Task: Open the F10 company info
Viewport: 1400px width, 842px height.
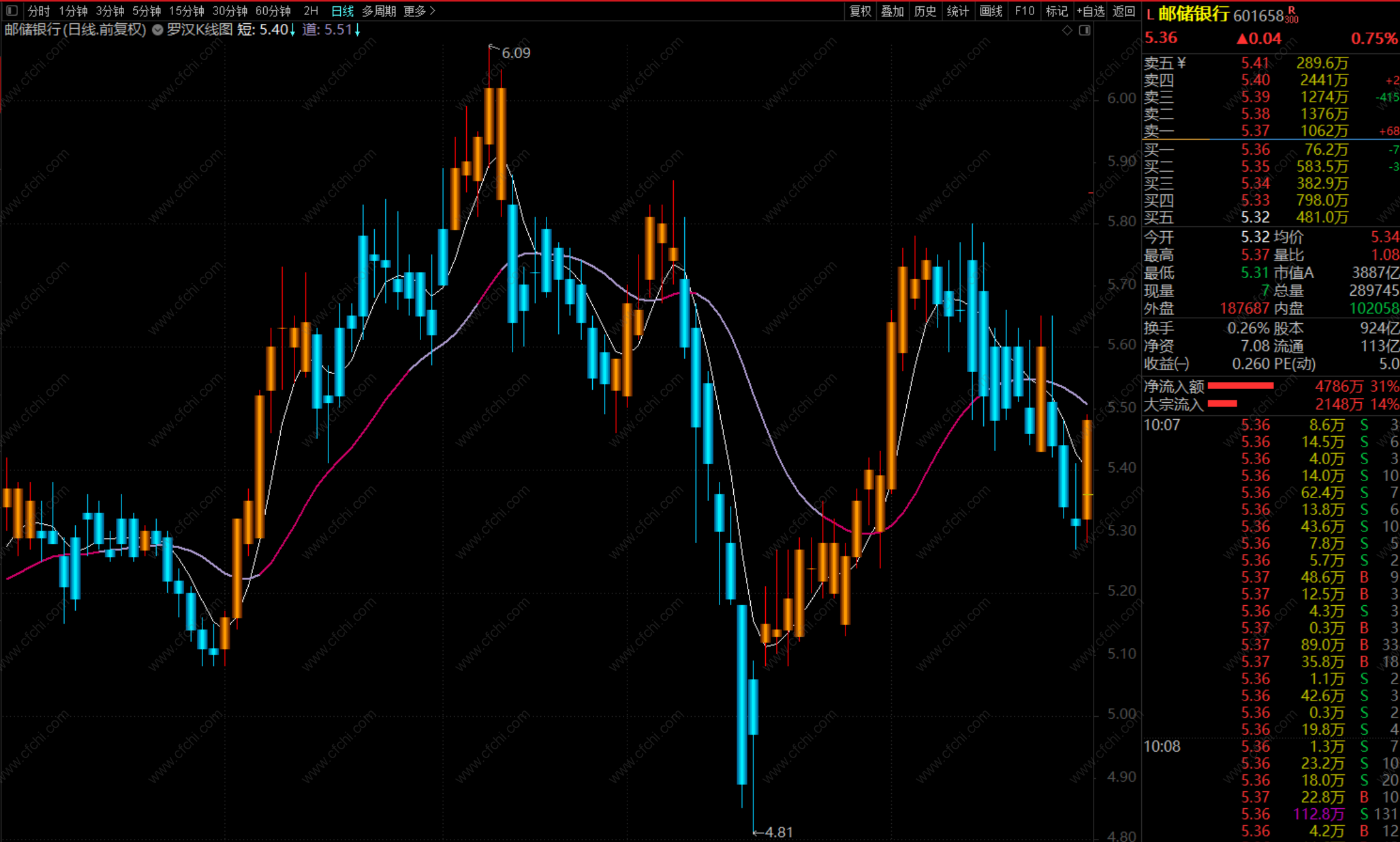Action: [1024, 11]
